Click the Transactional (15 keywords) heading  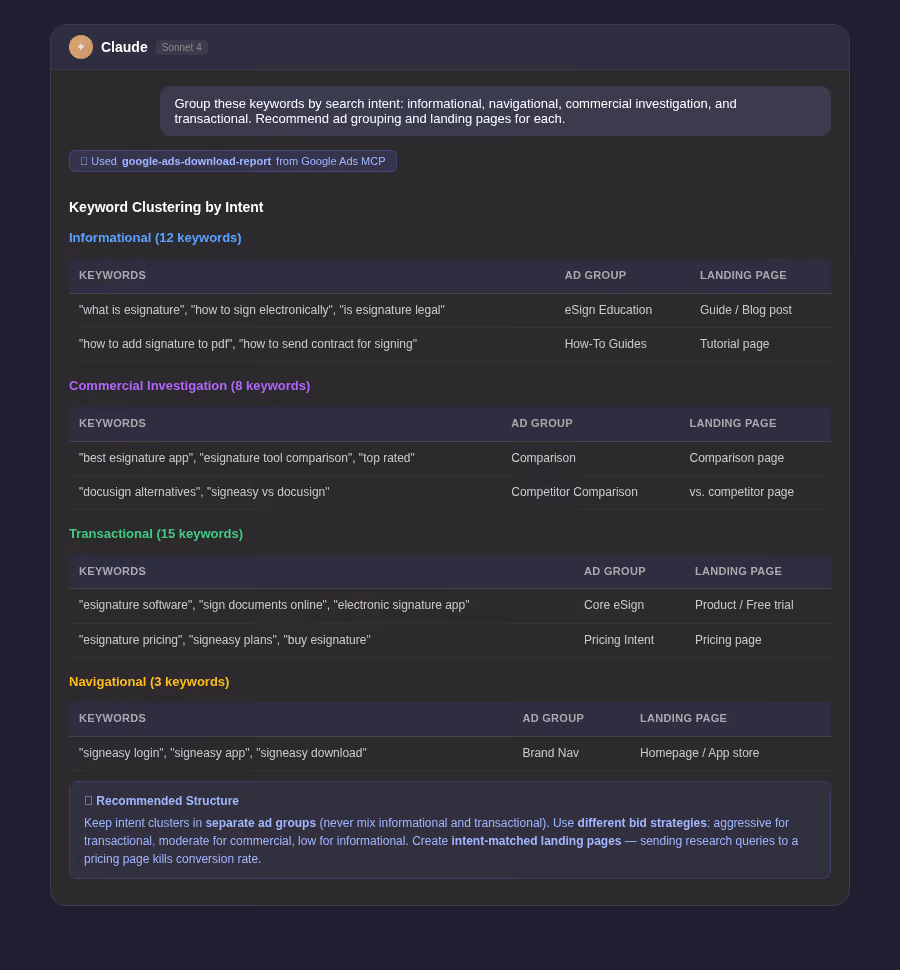click(x=156, y=533)
